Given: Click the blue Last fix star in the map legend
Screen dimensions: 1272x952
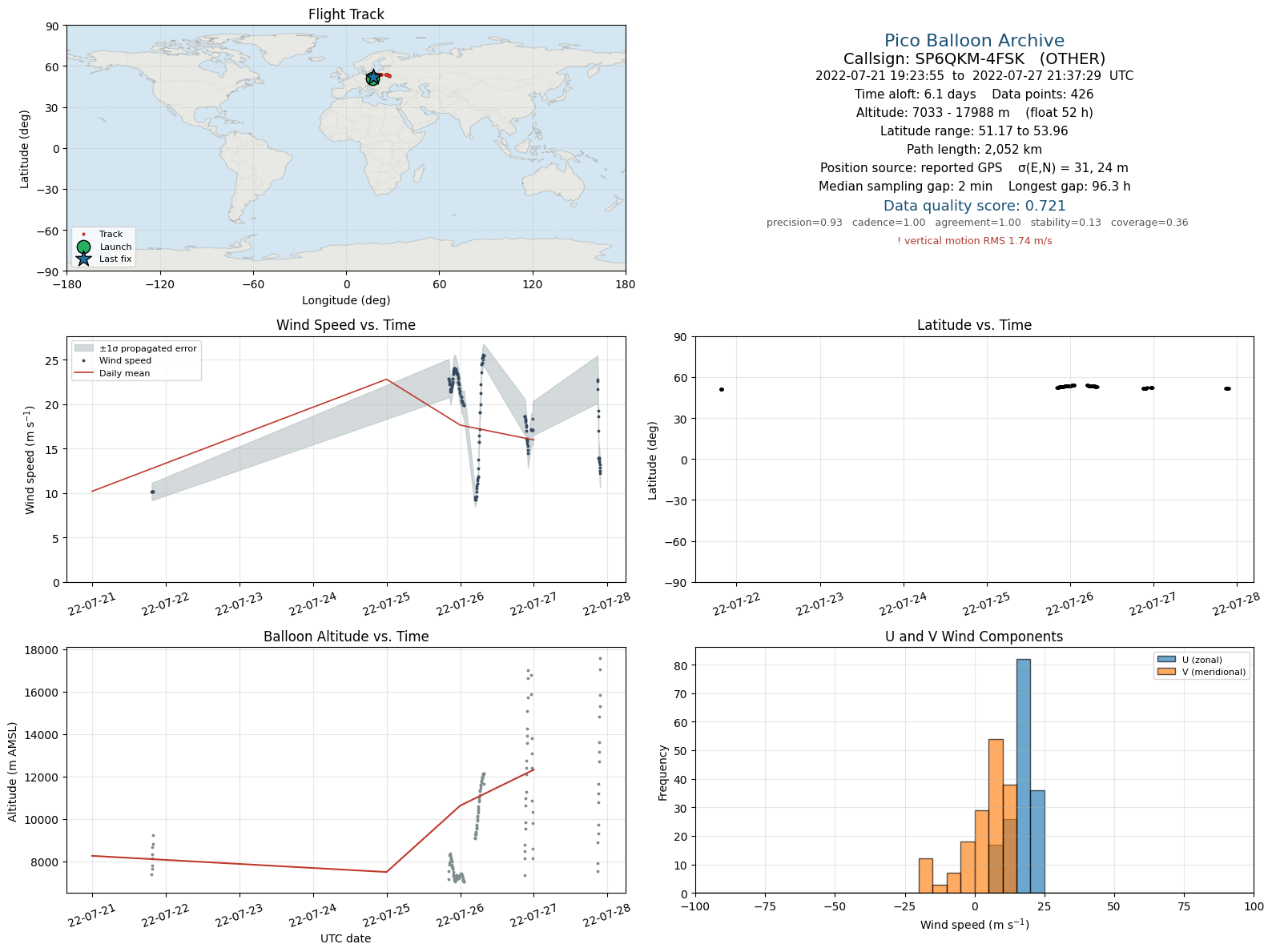Looking at the screenshot, I should click(83, 259).
